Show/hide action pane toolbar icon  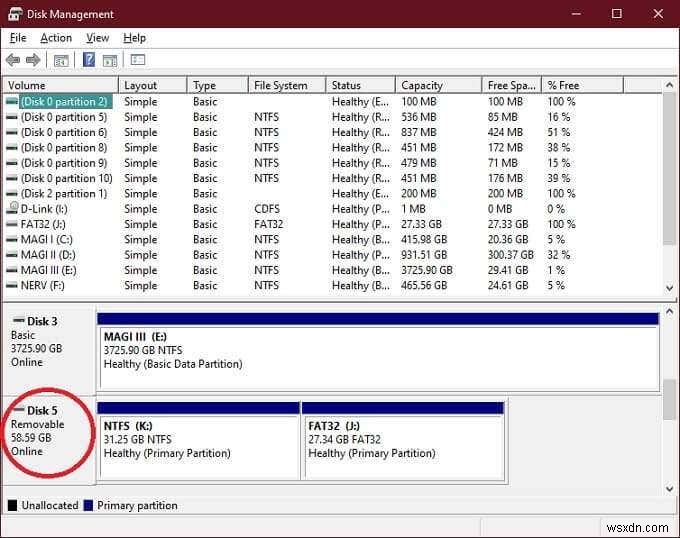click(x=110, y=60)
